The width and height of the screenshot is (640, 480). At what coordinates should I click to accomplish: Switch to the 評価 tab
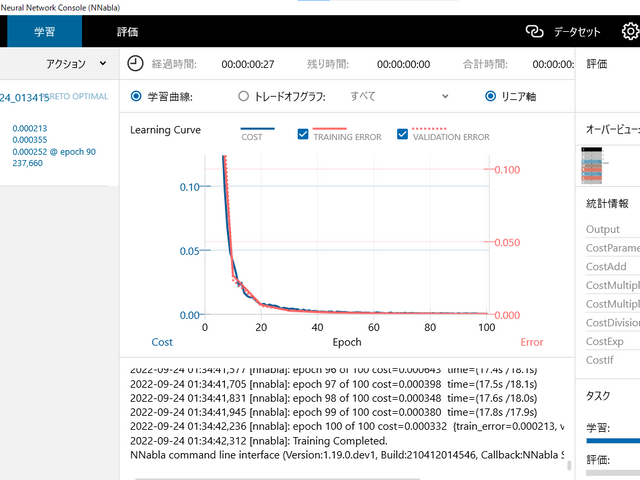click(127, 32)
